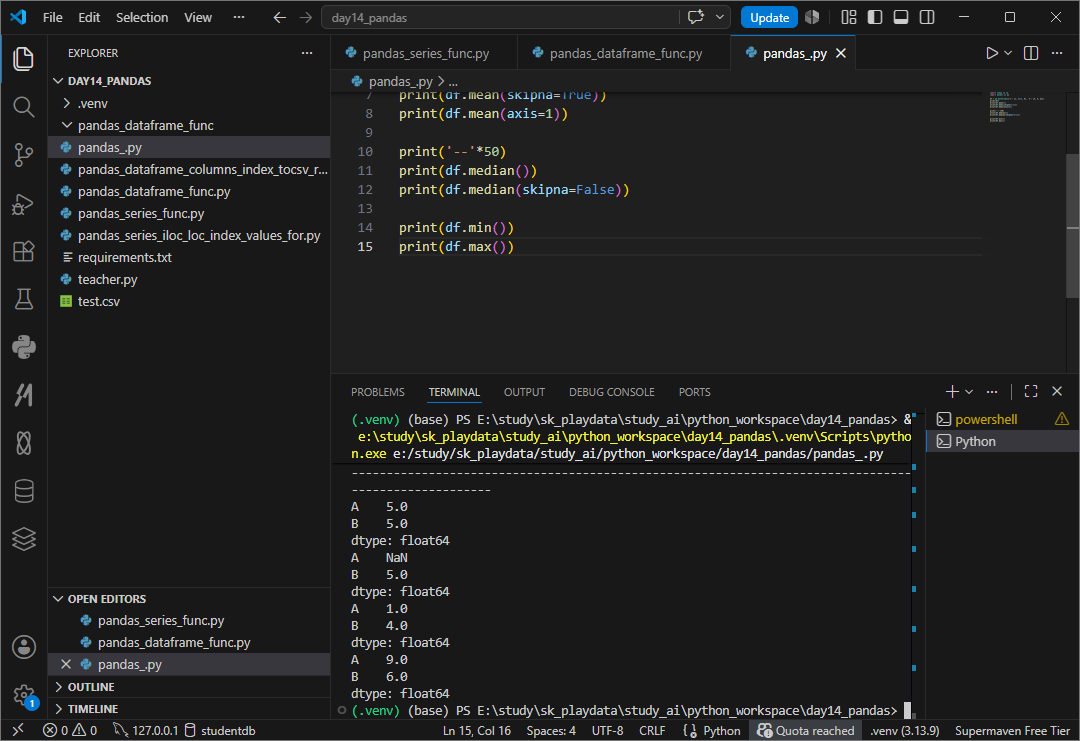Open the Accounts menu icon

23,647
